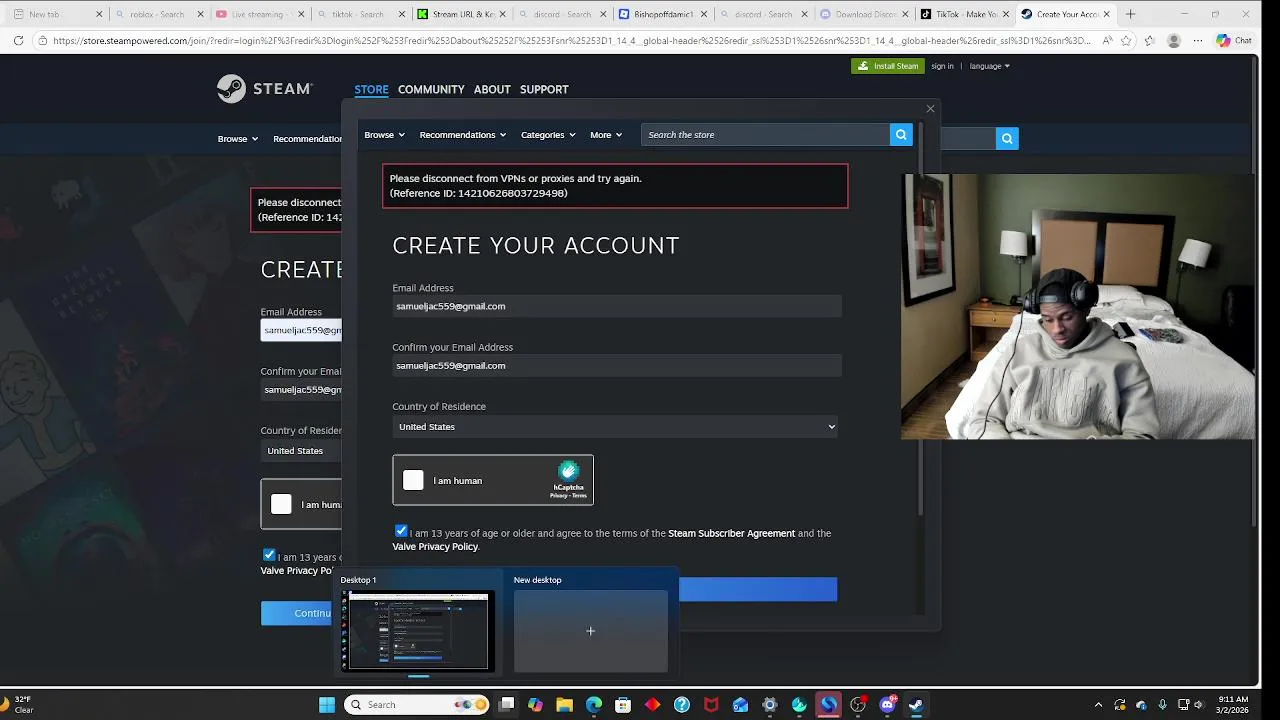Open the Valve Privacy Policy link
Screen dimensions: 1280x720
coord(435,547)
